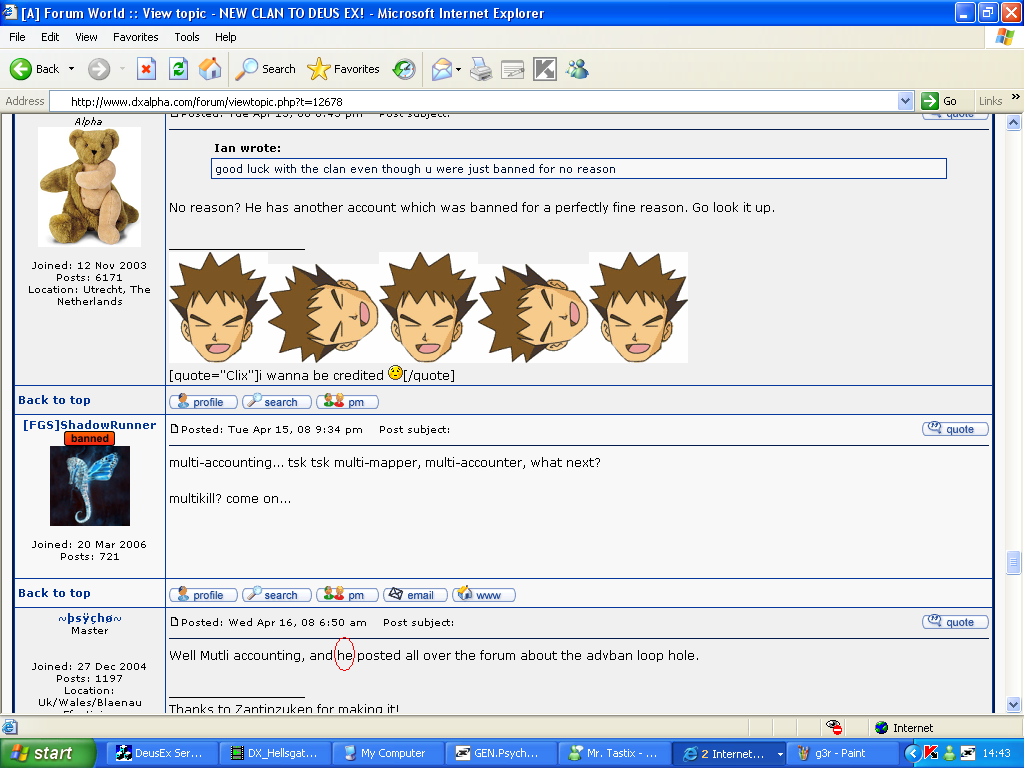Send pm to ShadowRunner

point(347,595)
